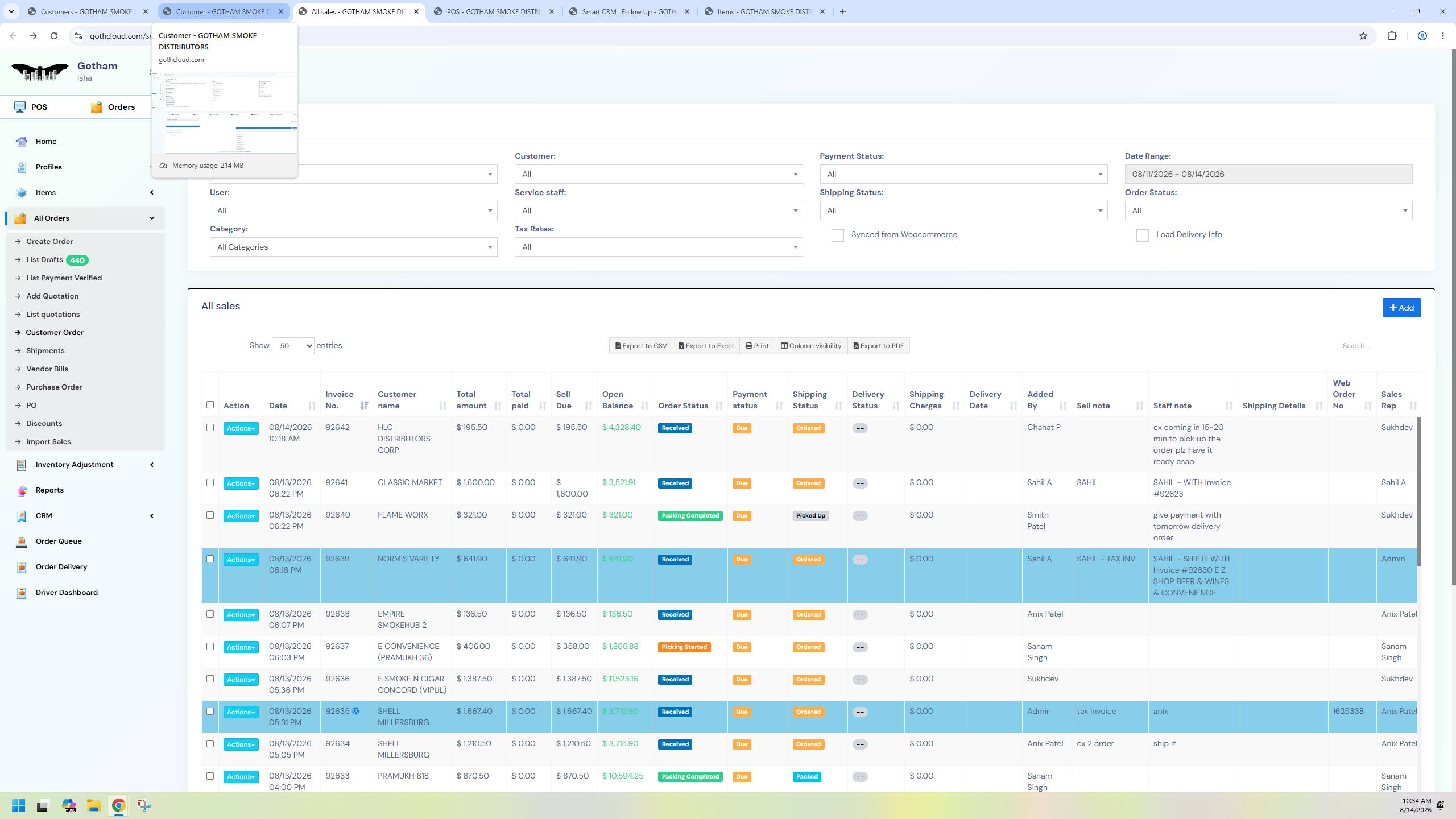
Task: Click the Export to Excel button
Action: 706,346
